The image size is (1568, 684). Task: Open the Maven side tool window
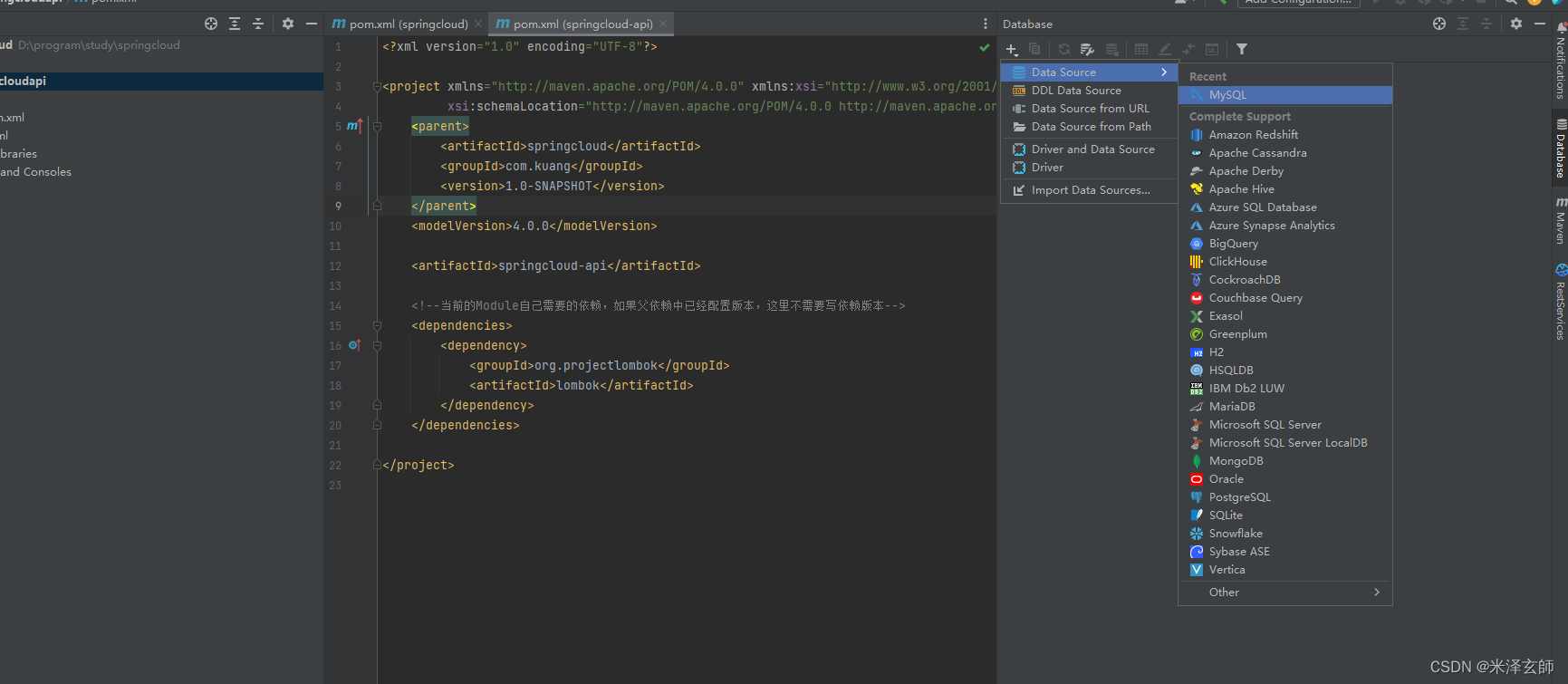click(1560, 220)
